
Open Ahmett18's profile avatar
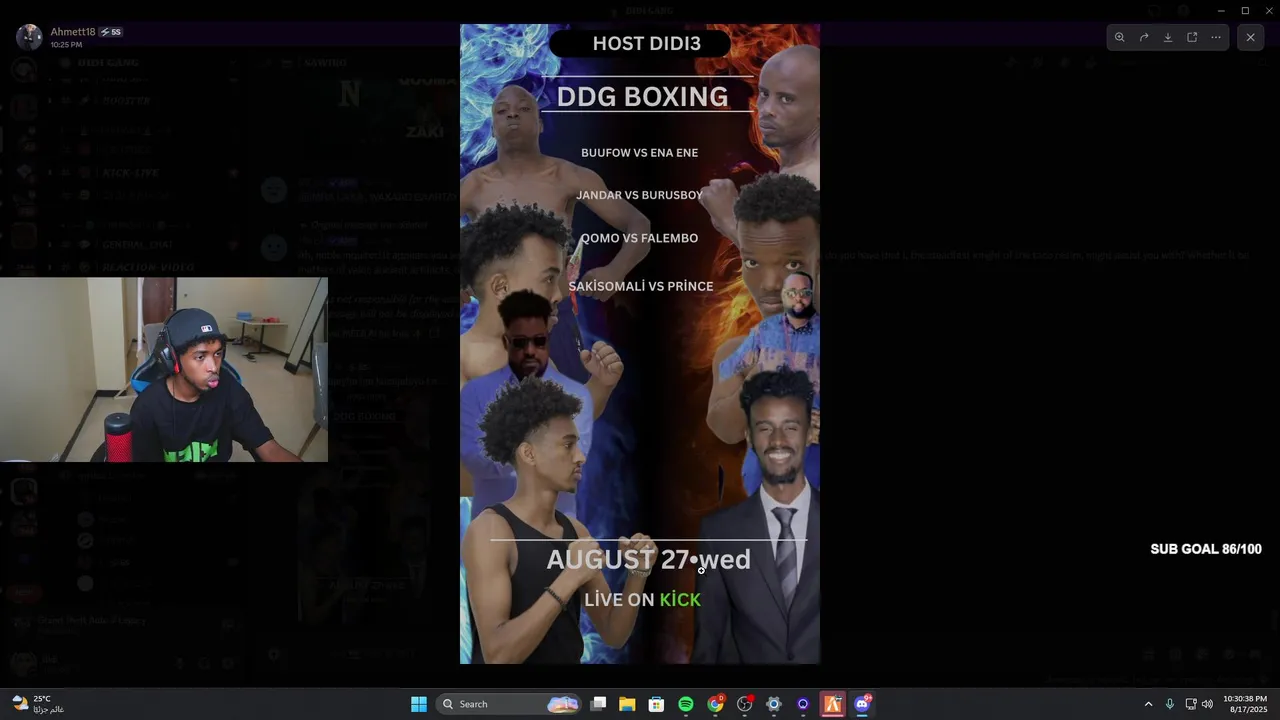coord(29,38)
